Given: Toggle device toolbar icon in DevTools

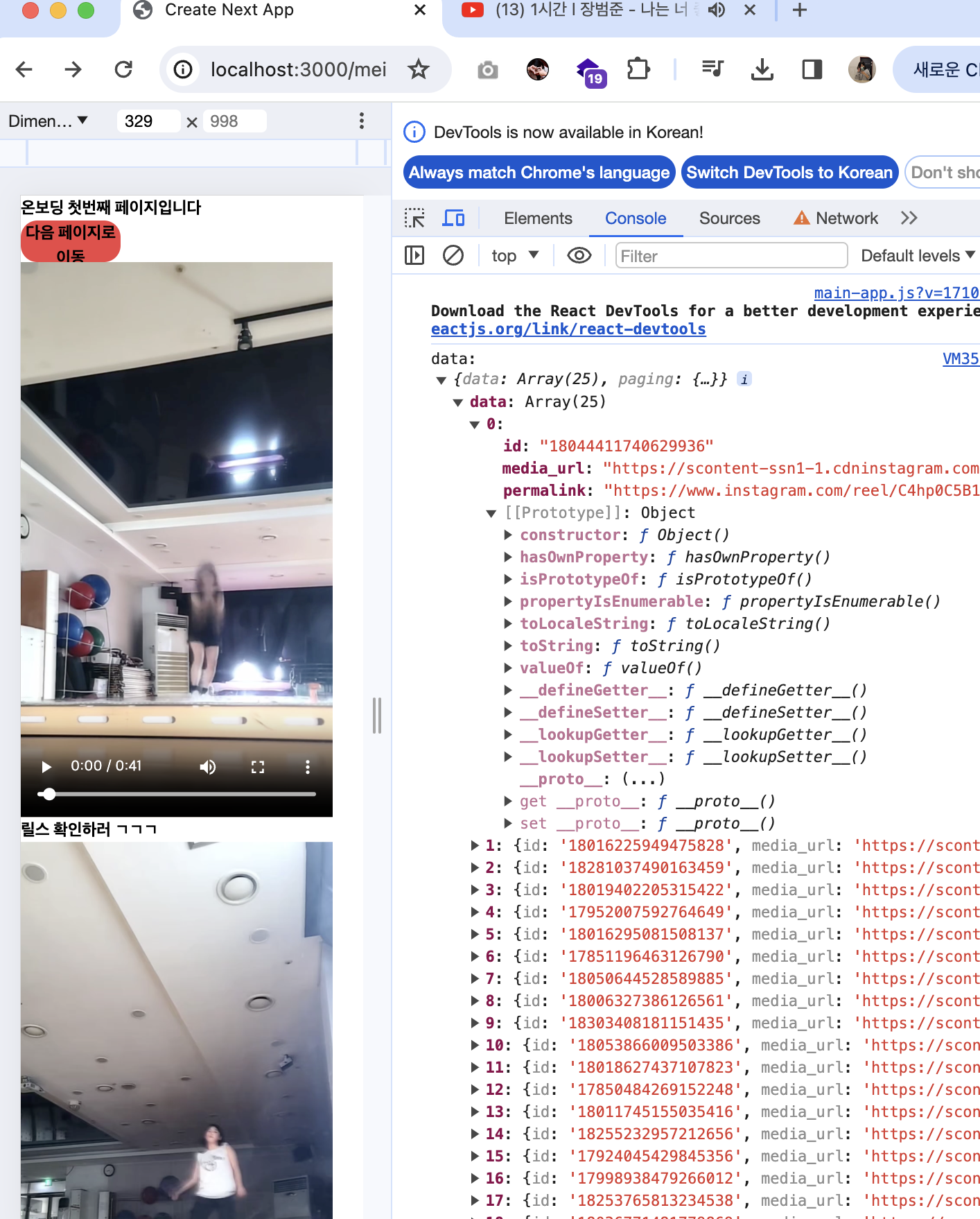Looking at the screenshot, I should pos(454,218).
